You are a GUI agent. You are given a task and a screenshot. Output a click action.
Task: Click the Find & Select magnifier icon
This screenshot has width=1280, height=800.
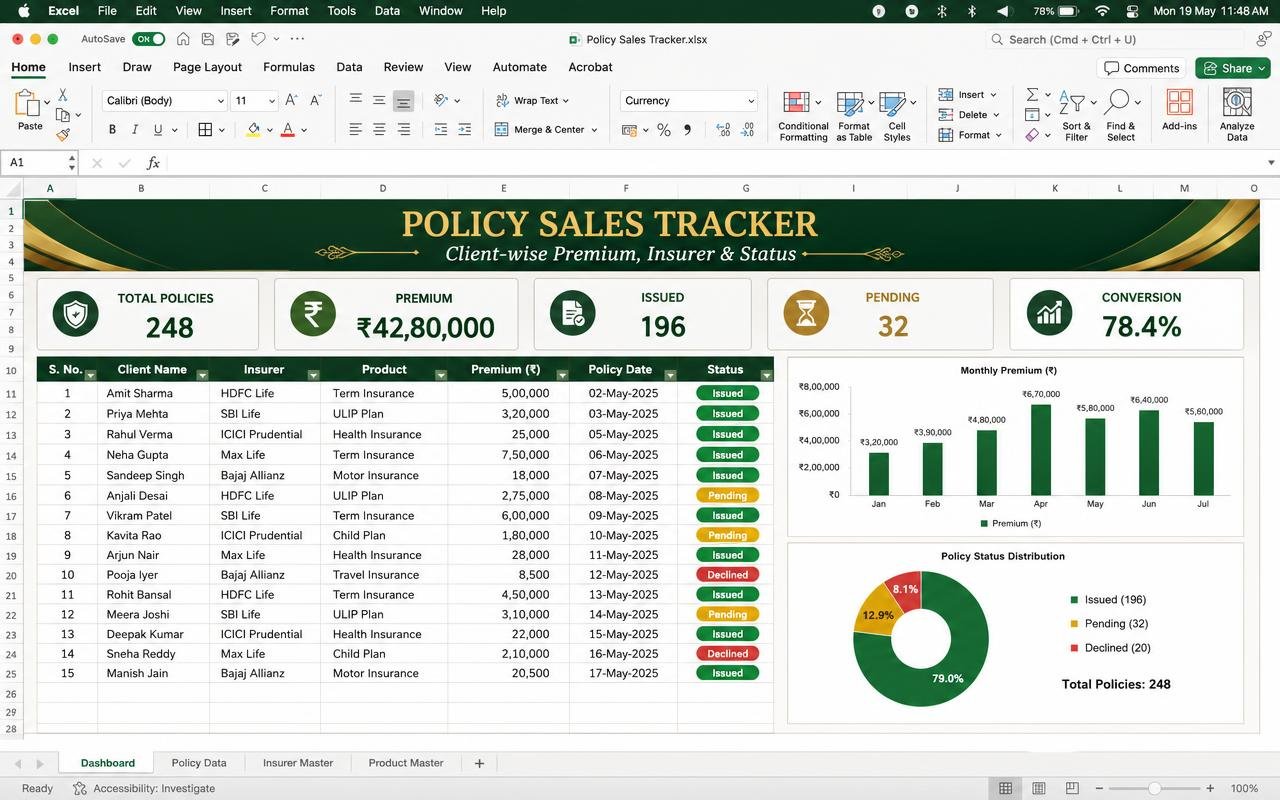(1117, 102)
